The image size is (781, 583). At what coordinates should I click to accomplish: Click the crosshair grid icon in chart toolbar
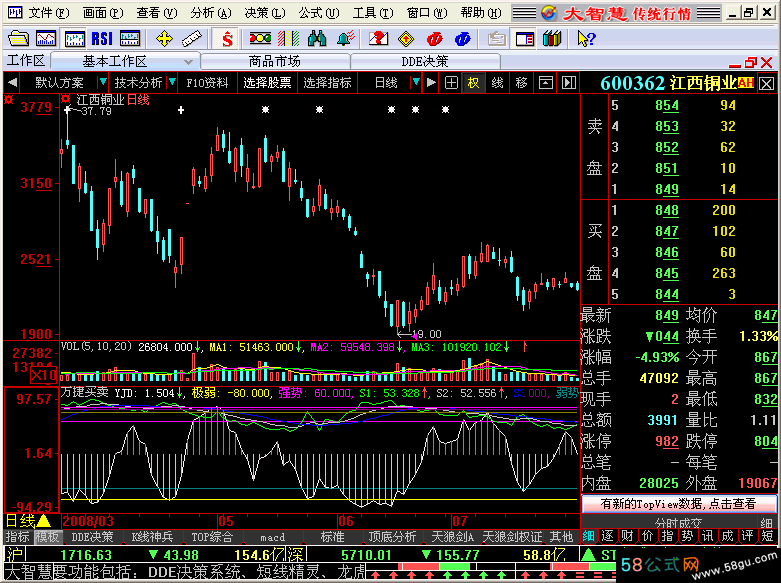pyautogui.click(x=451, y=83)
